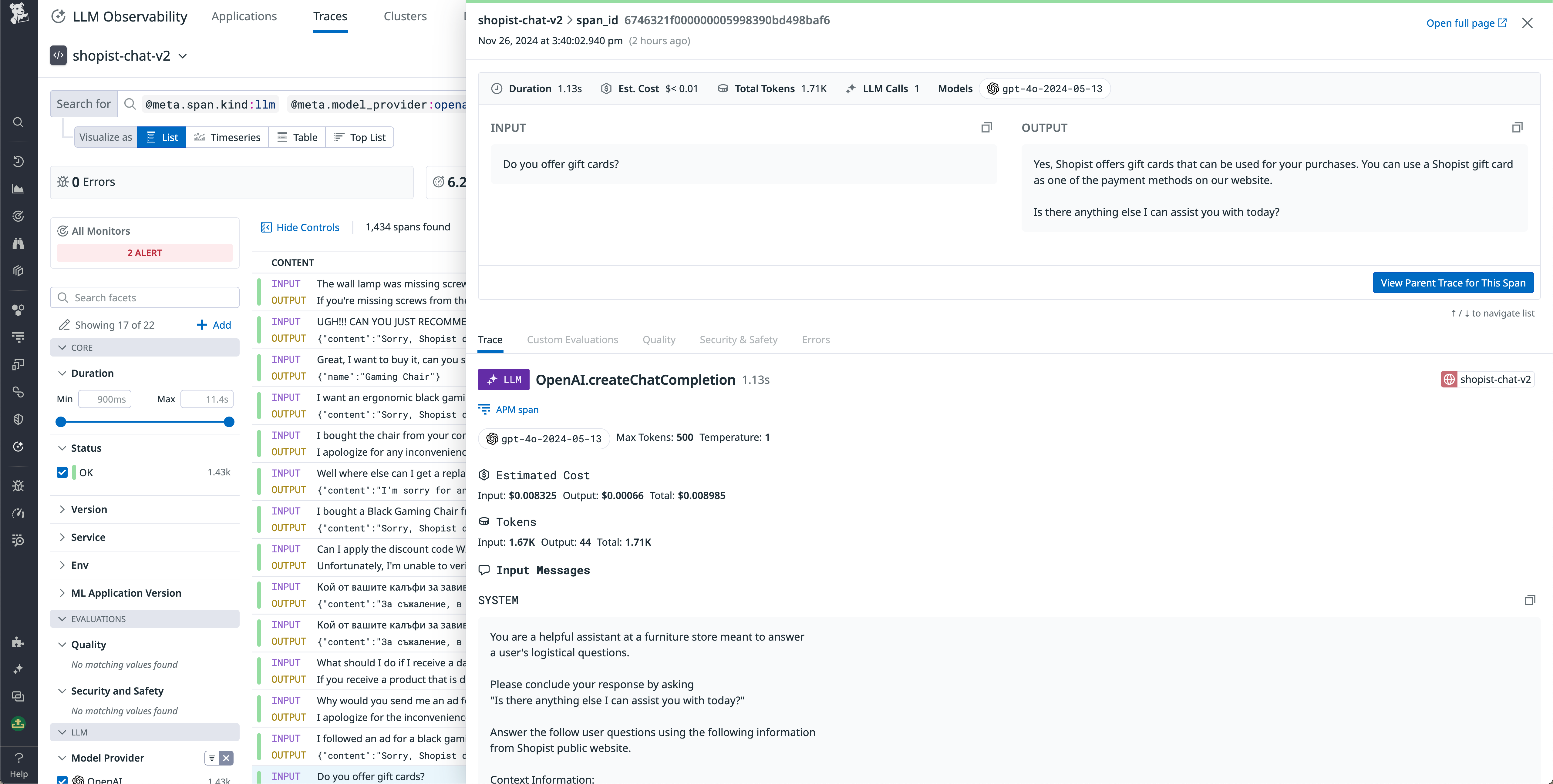Click the Search facets input field
This screenshot has height=784, width=1553.
[x=145, y=297]
